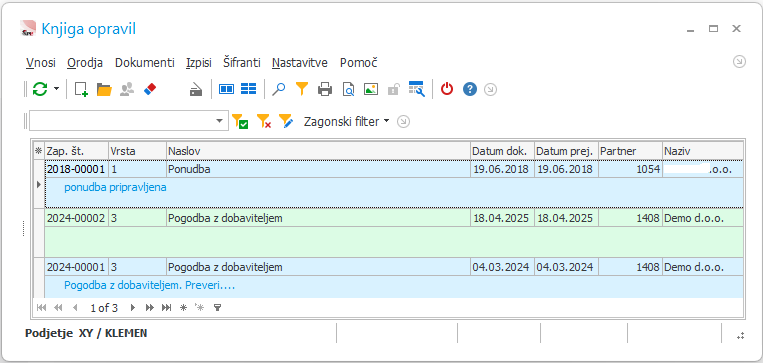The height and width of the screenshot is (363, 763).
Task: Open the Pomoč menu
Action: point(359,63)
